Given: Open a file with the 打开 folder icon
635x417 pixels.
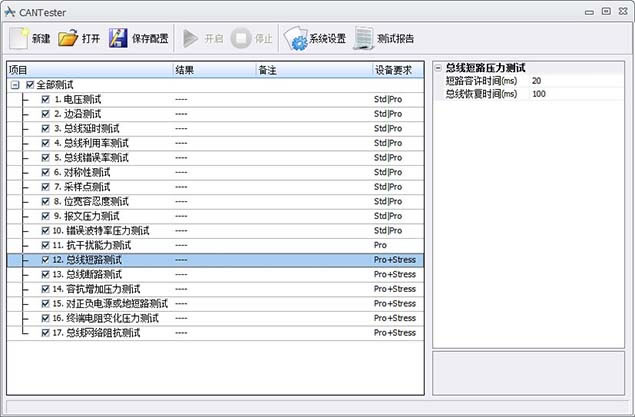Looking at the screenshot, I should [x=68, y=39].
